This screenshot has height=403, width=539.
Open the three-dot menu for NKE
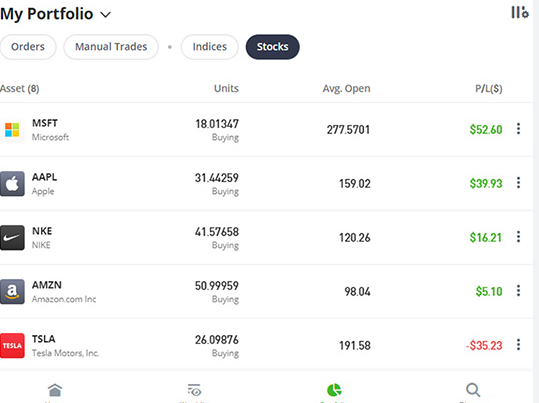coord(518,237)
